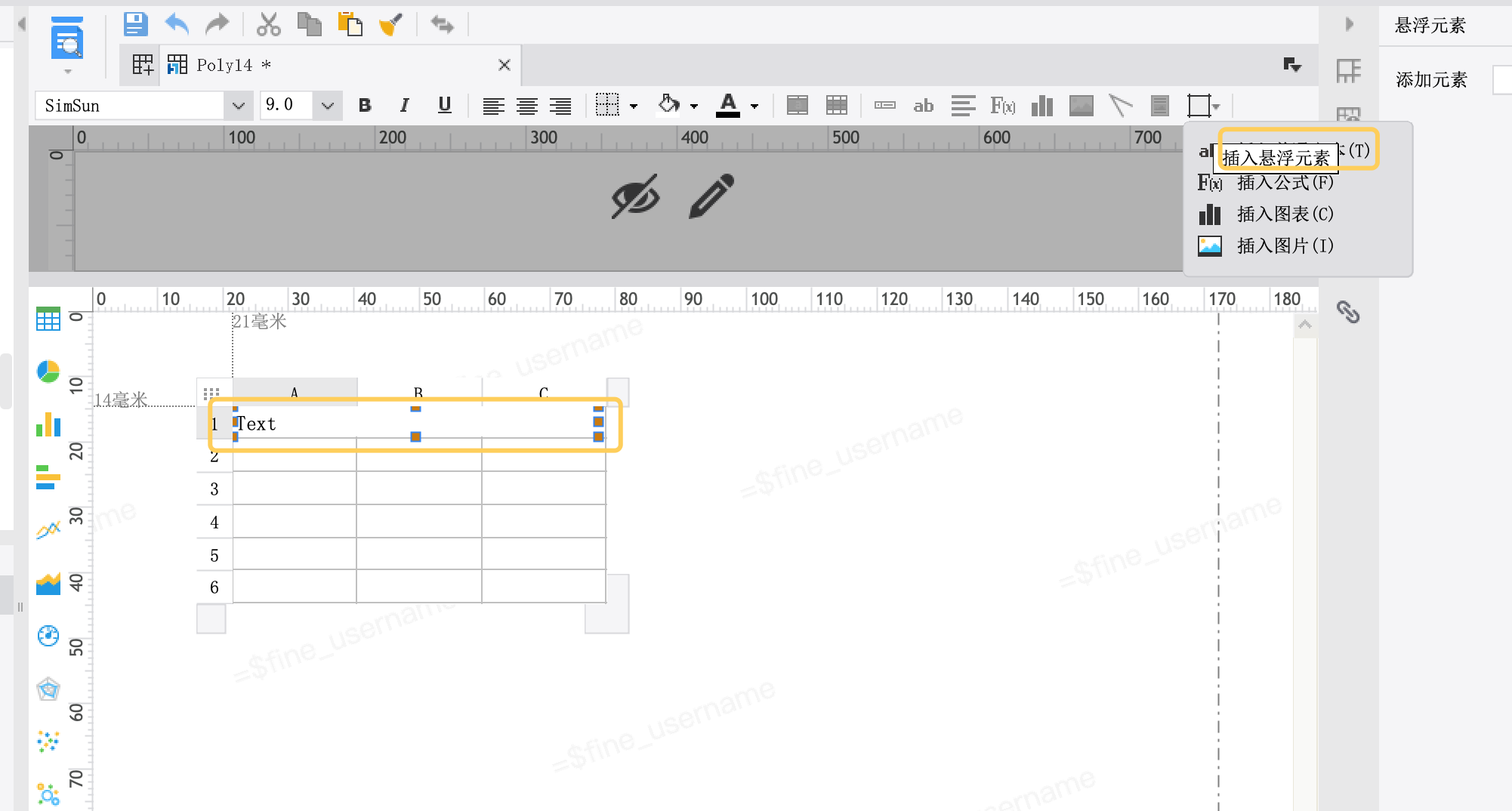Image resolution: width=1512 pixels, height=811 pixels.
Task: Click the insert floating element square icon
Action: click(x=1199, y=105)
